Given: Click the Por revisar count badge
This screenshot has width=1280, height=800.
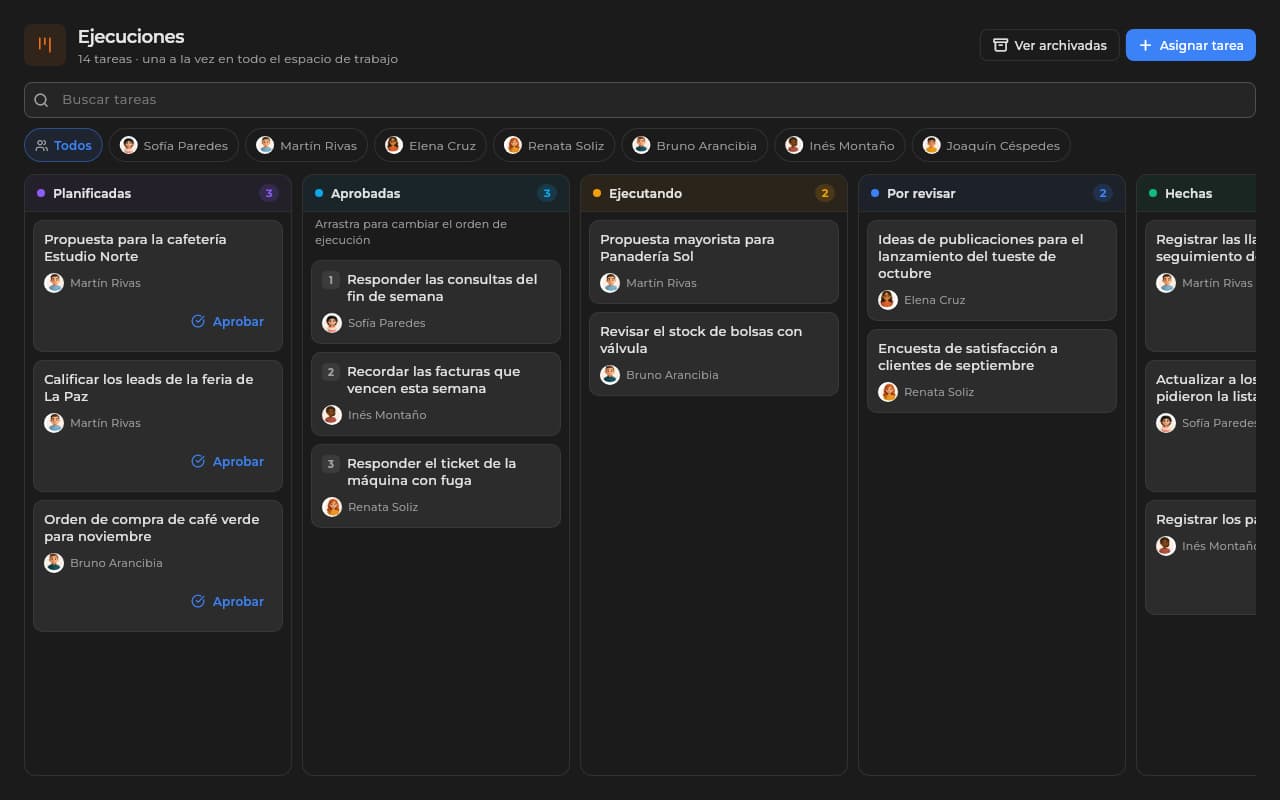Looking at the screenshot, I should click(x=1102, y=193).
